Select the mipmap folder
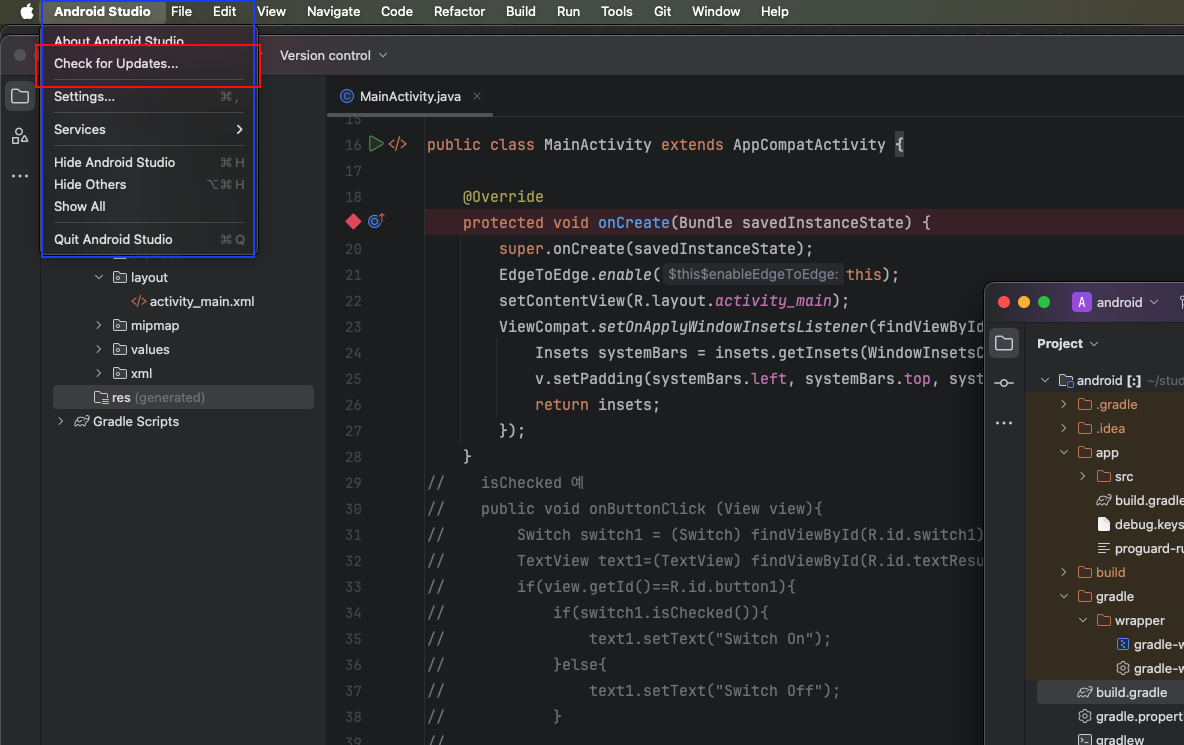This screenshot has height=745, width=1184. [x=155, y=325]
